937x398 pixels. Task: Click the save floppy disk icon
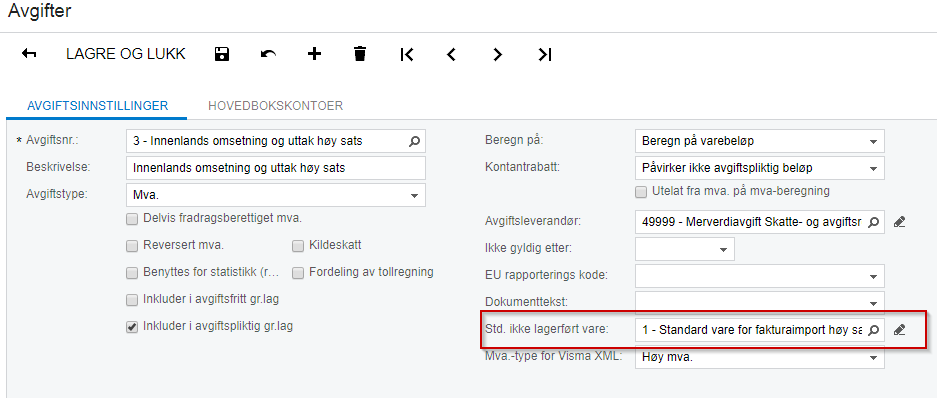(x=222, y=54)
